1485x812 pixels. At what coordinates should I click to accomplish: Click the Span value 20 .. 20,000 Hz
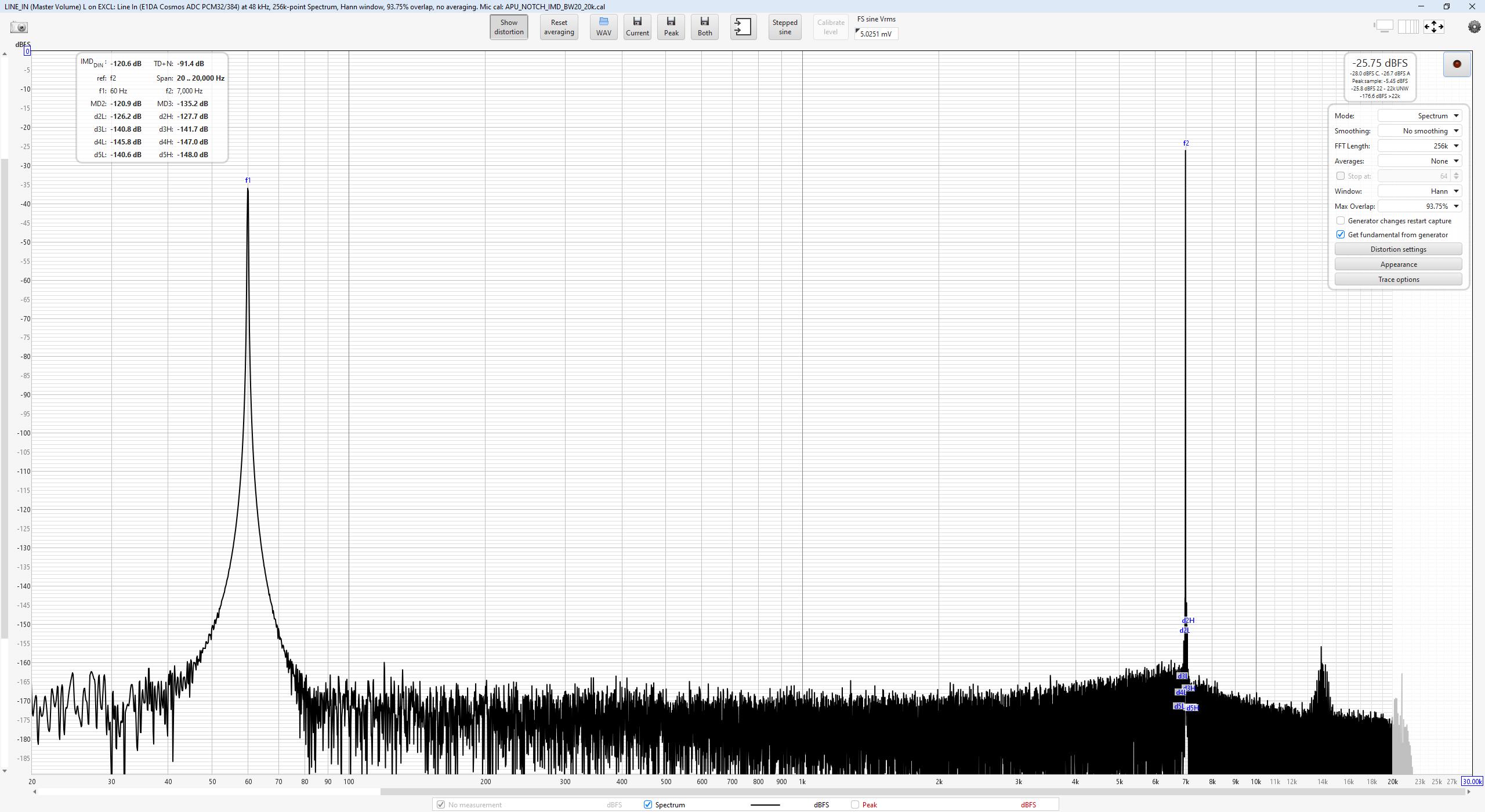(201, 78)
